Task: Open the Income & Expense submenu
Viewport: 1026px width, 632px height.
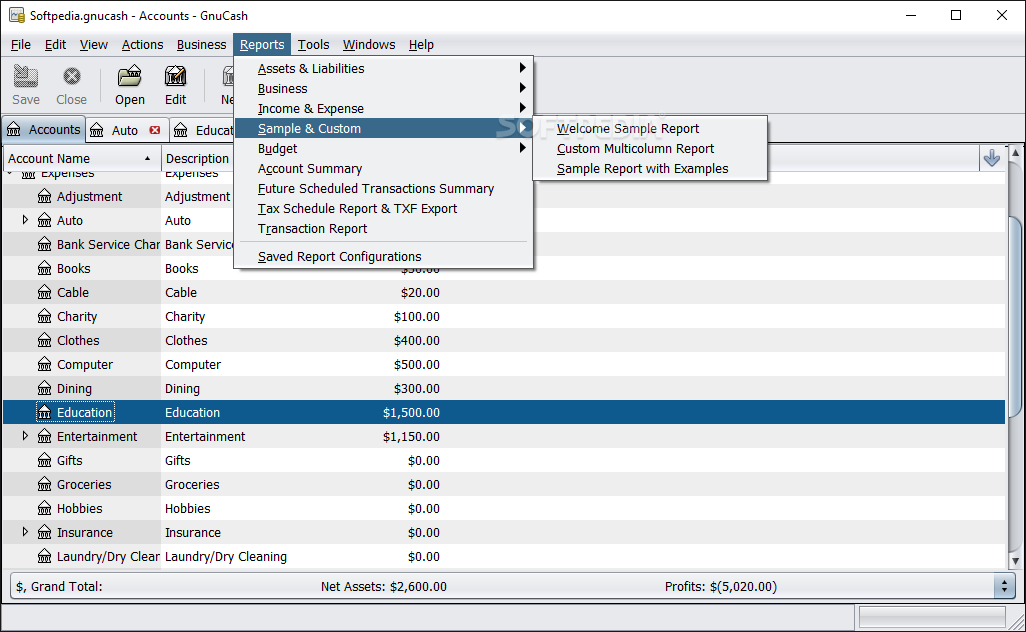Action: coord(383,109)
